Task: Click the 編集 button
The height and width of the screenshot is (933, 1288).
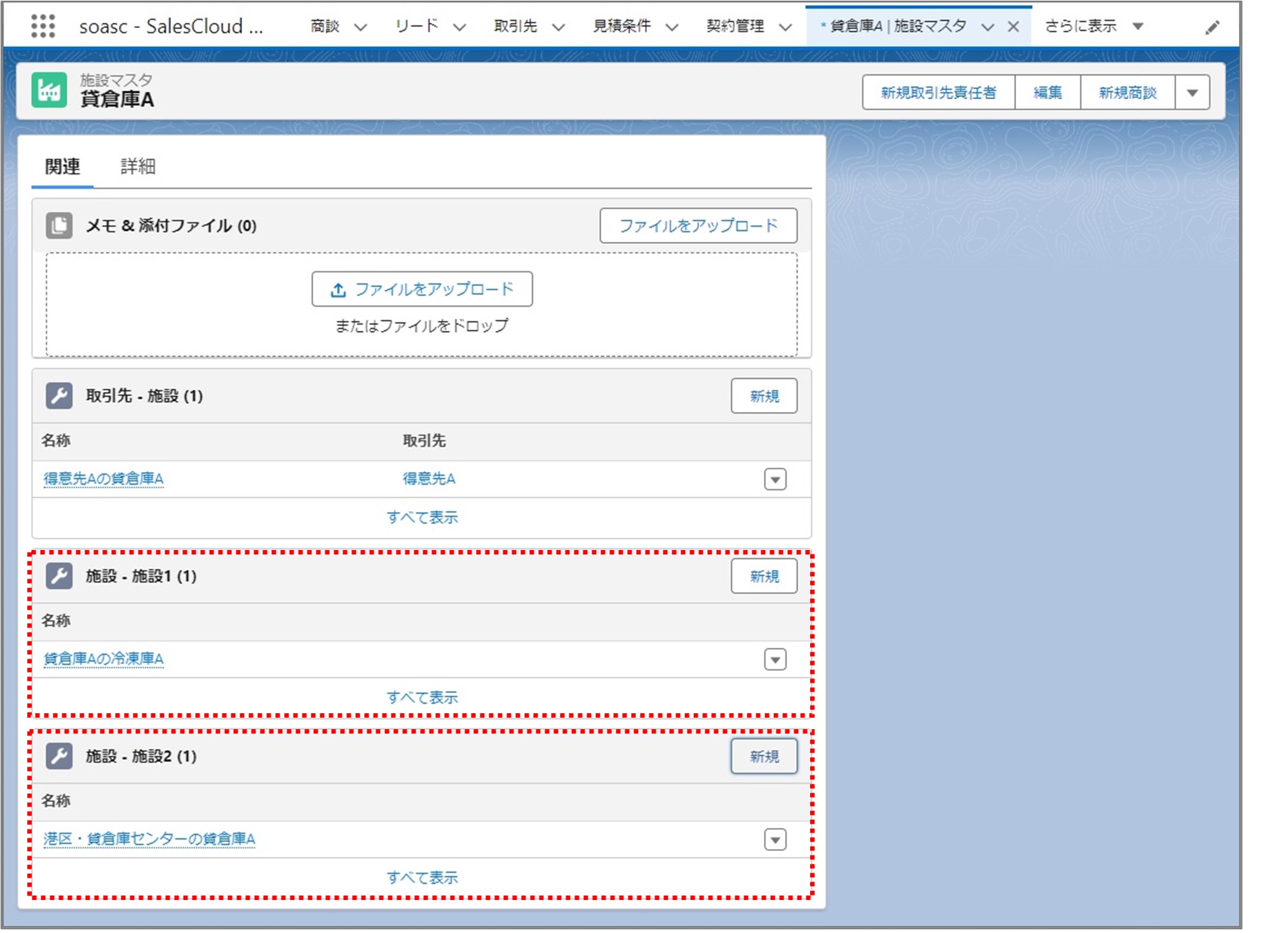Action: click(1048, 93)
